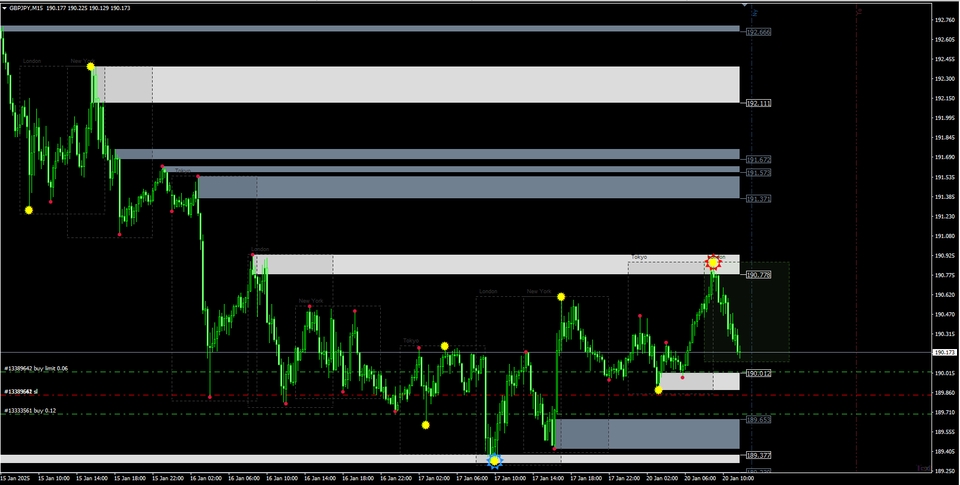This screenshot has width=960, height=485.
Task: Select the 189.377 zone price label
Action: (758, 456)
